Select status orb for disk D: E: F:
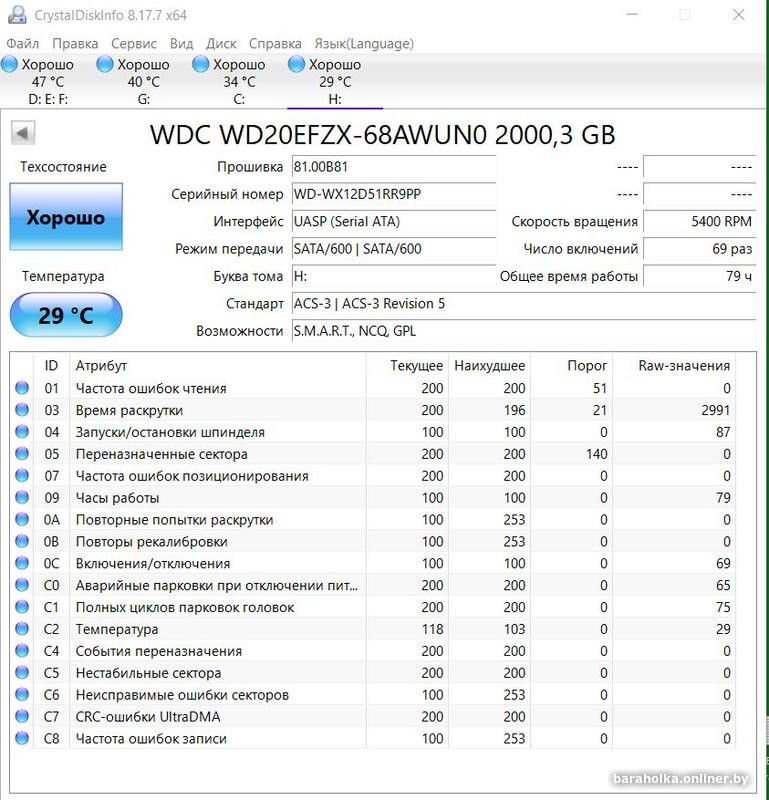Viewport: 769px width, 800px height. pos(9,64)
